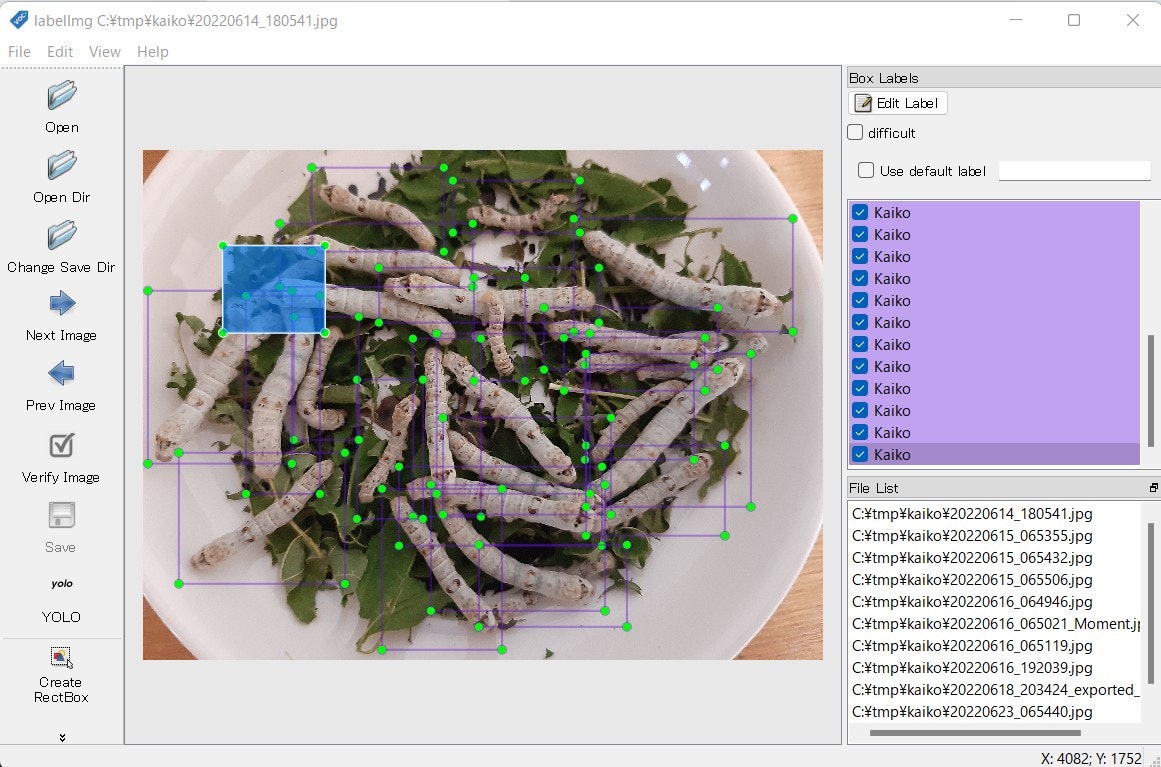Click the Open file icon
The height and width of the screenshot is (767, 1161).
[x=61, y=96]
